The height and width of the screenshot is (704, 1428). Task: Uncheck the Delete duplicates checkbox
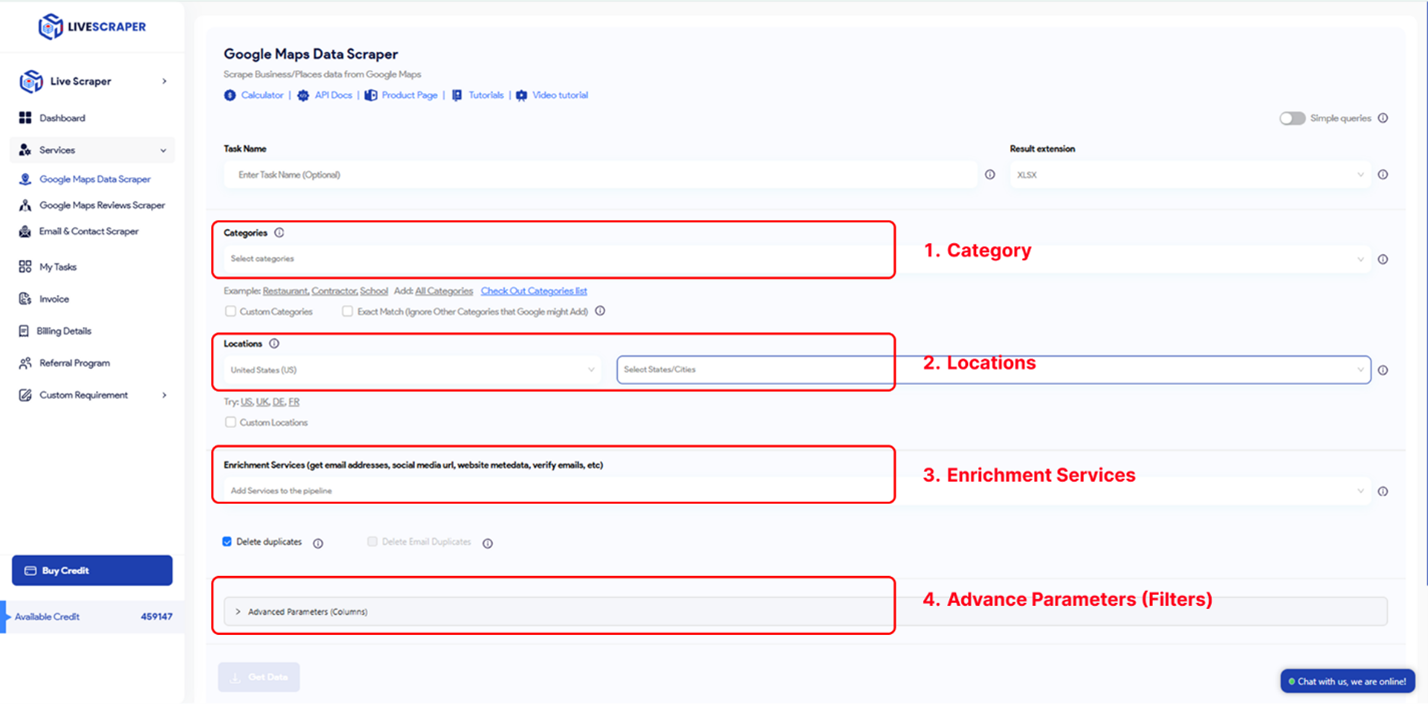click(x=227, y=542)
